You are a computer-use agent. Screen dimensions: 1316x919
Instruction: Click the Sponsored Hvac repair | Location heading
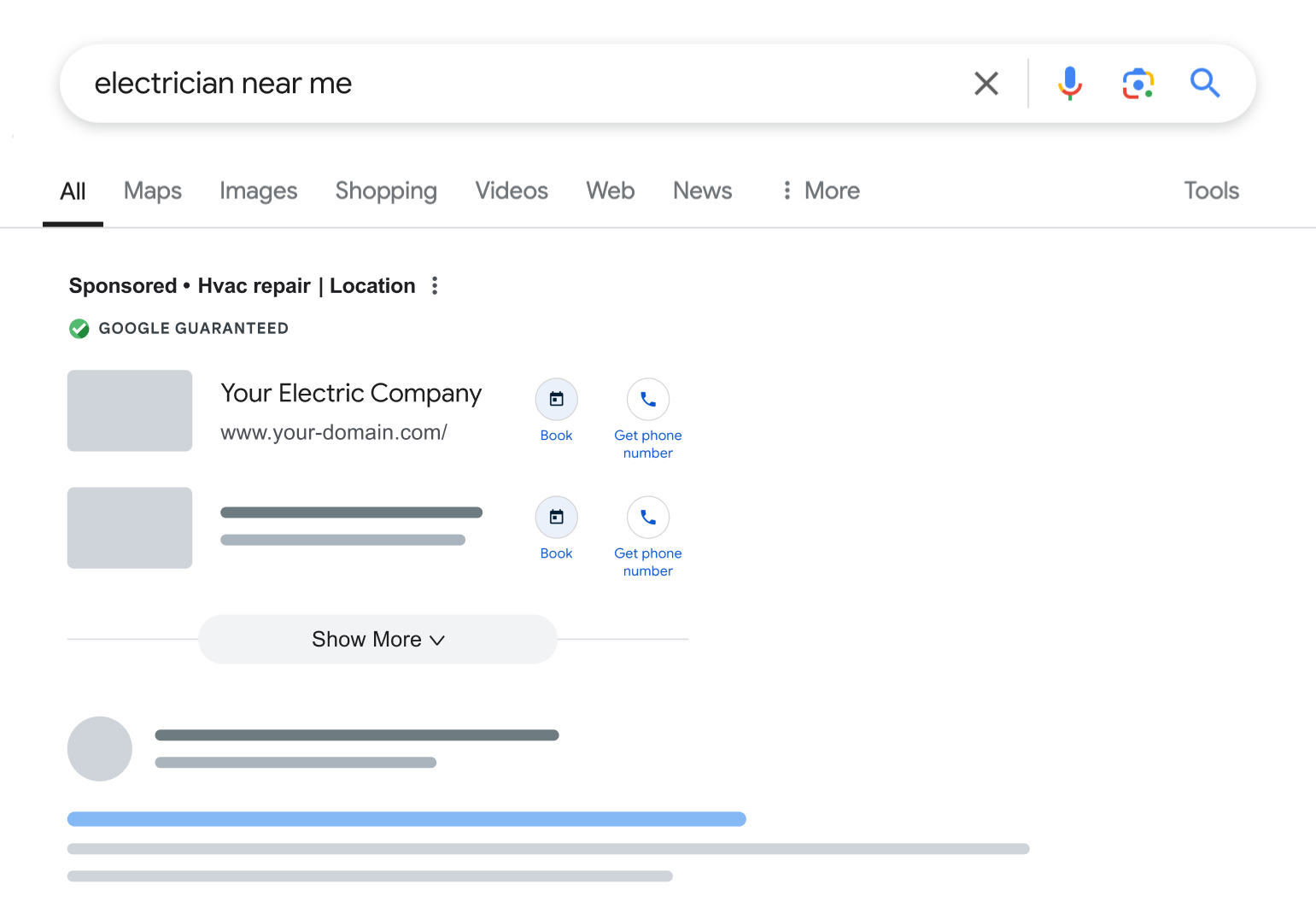pos(242,285)
